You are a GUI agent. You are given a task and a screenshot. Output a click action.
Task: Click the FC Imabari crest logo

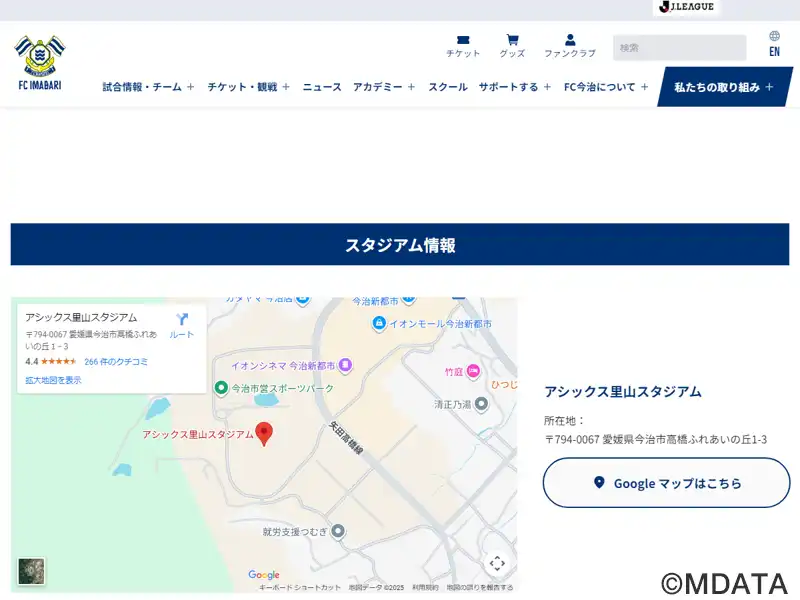click(40, 62)
